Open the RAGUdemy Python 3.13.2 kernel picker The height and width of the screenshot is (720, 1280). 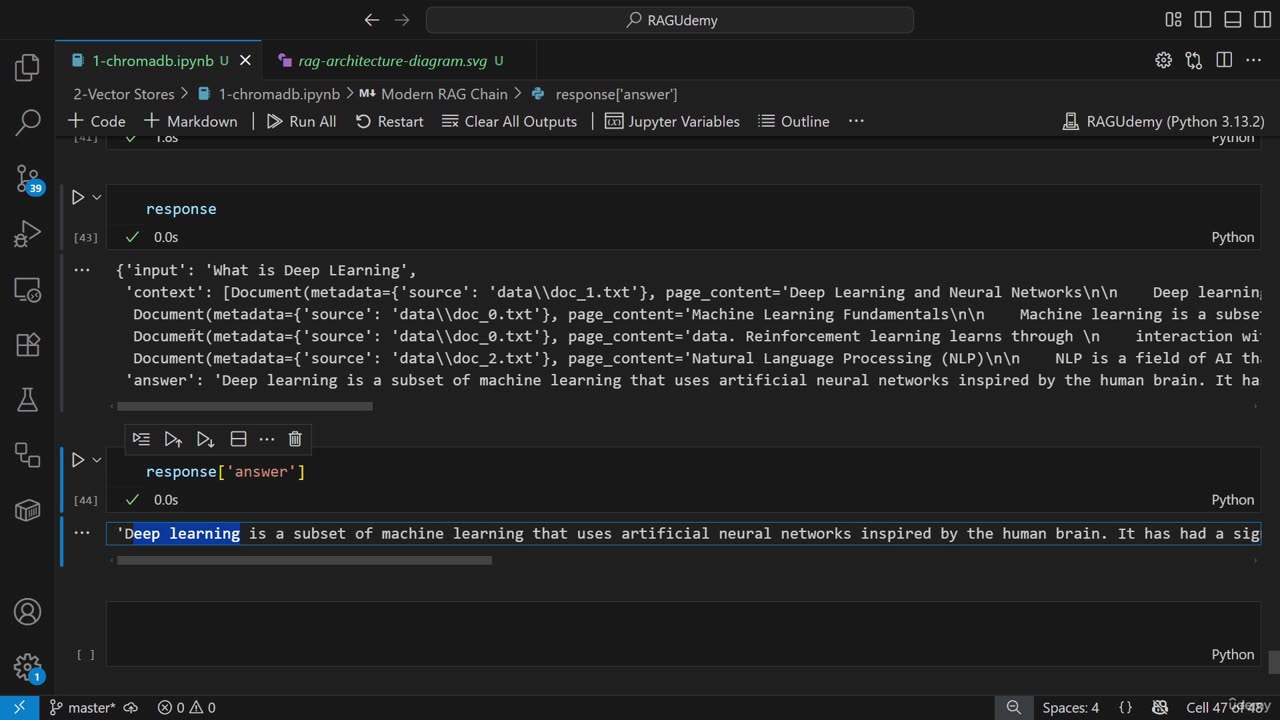point(1163,121)
